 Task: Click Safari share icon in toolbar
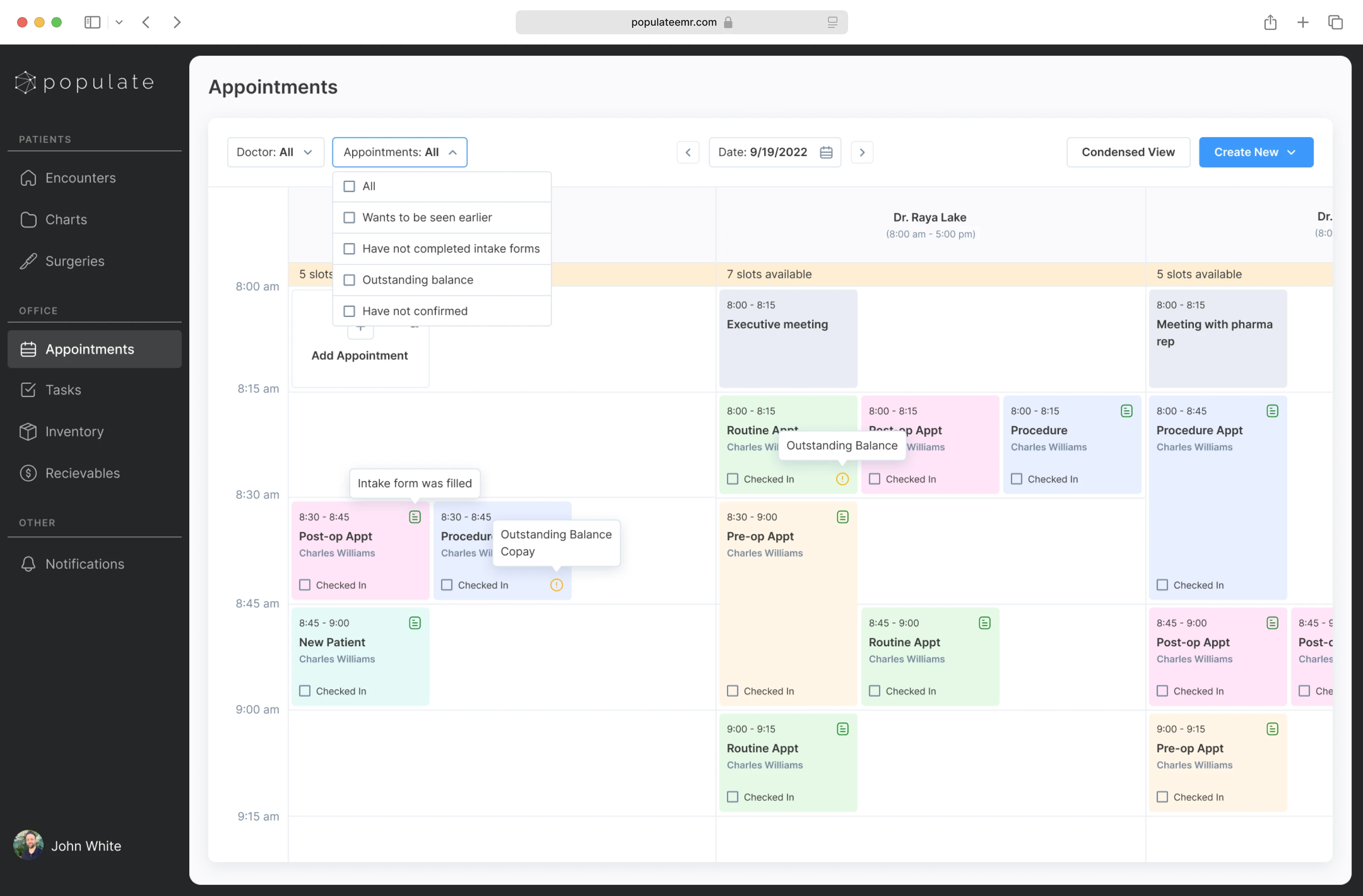click(x=1270, y=22)
